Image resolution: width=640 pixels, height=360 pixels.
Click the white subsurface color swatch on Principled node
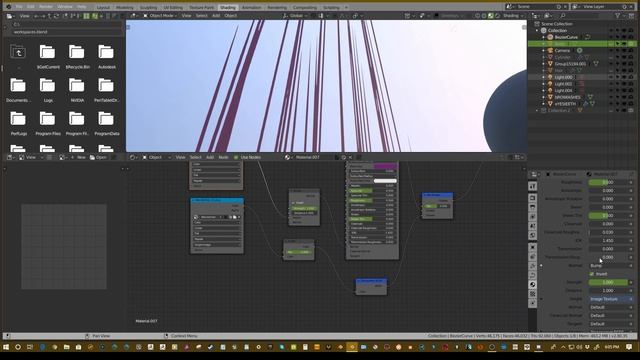tap(385, 181)
